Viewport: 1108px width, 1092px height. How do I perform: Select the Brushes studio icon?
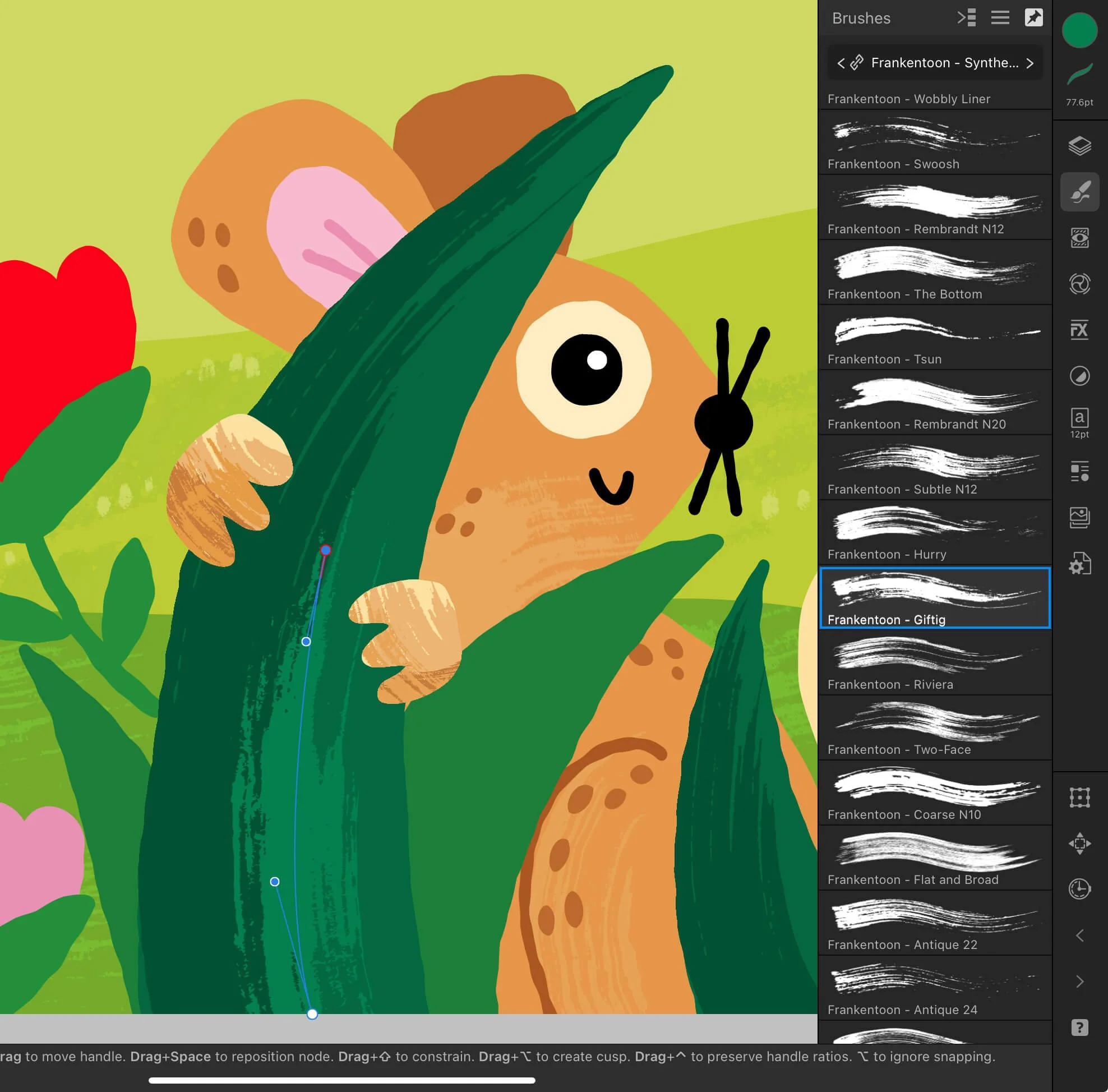click(x=1081, y=192)
